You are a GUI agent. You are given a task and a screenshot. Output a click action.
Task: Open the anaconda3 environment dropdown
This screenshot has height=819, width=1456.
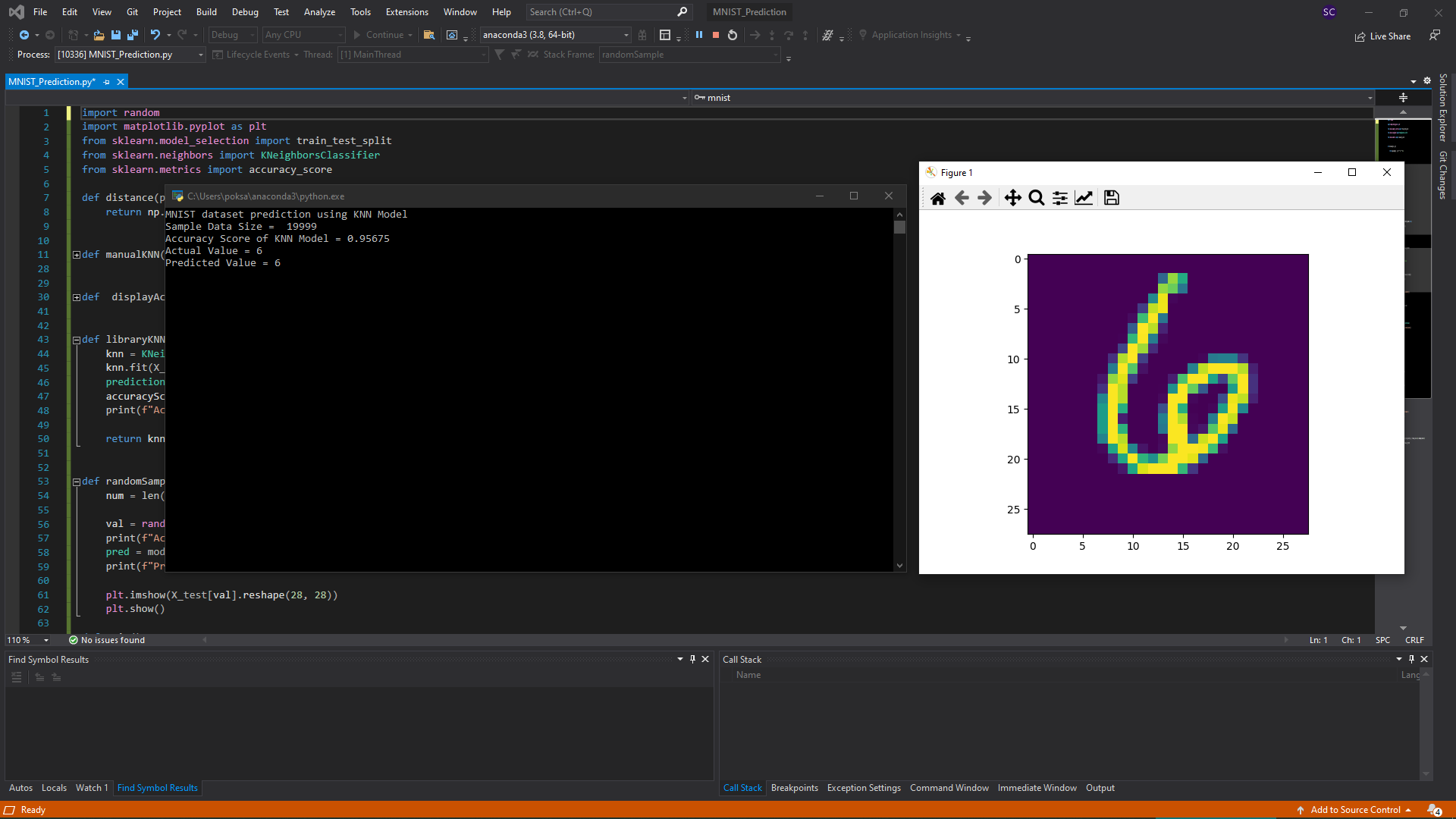626,35
